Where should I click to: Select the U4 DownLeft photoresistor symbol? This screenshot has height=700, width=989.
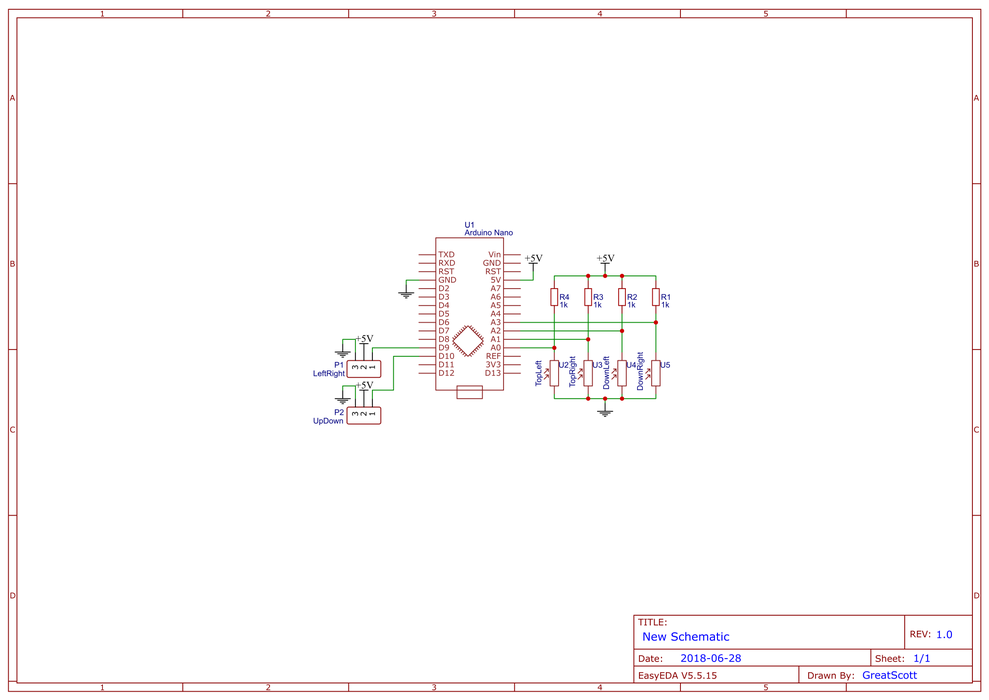pyautogui.click(x=622, y=373)
